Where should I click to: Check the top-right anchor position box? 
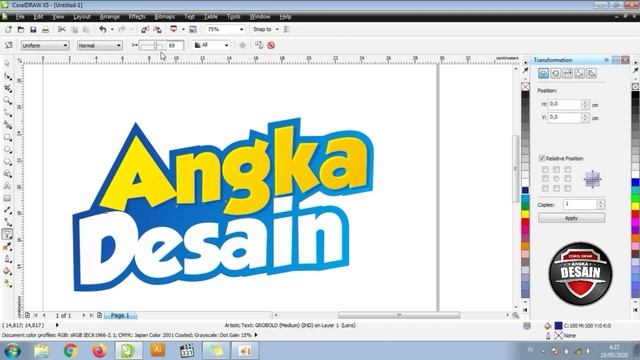(568, 169)
